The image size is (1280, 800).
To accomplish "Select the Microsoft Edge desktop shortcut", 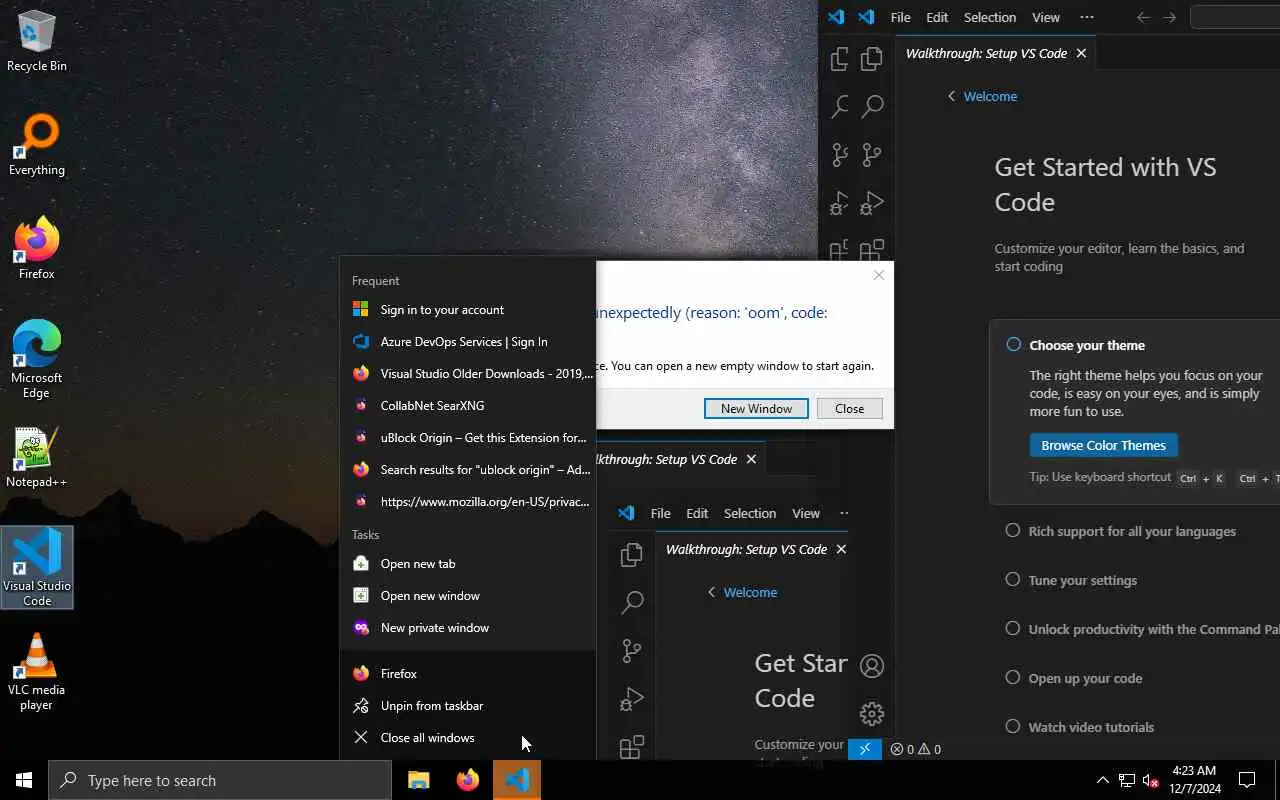I will tap(37, 360).
